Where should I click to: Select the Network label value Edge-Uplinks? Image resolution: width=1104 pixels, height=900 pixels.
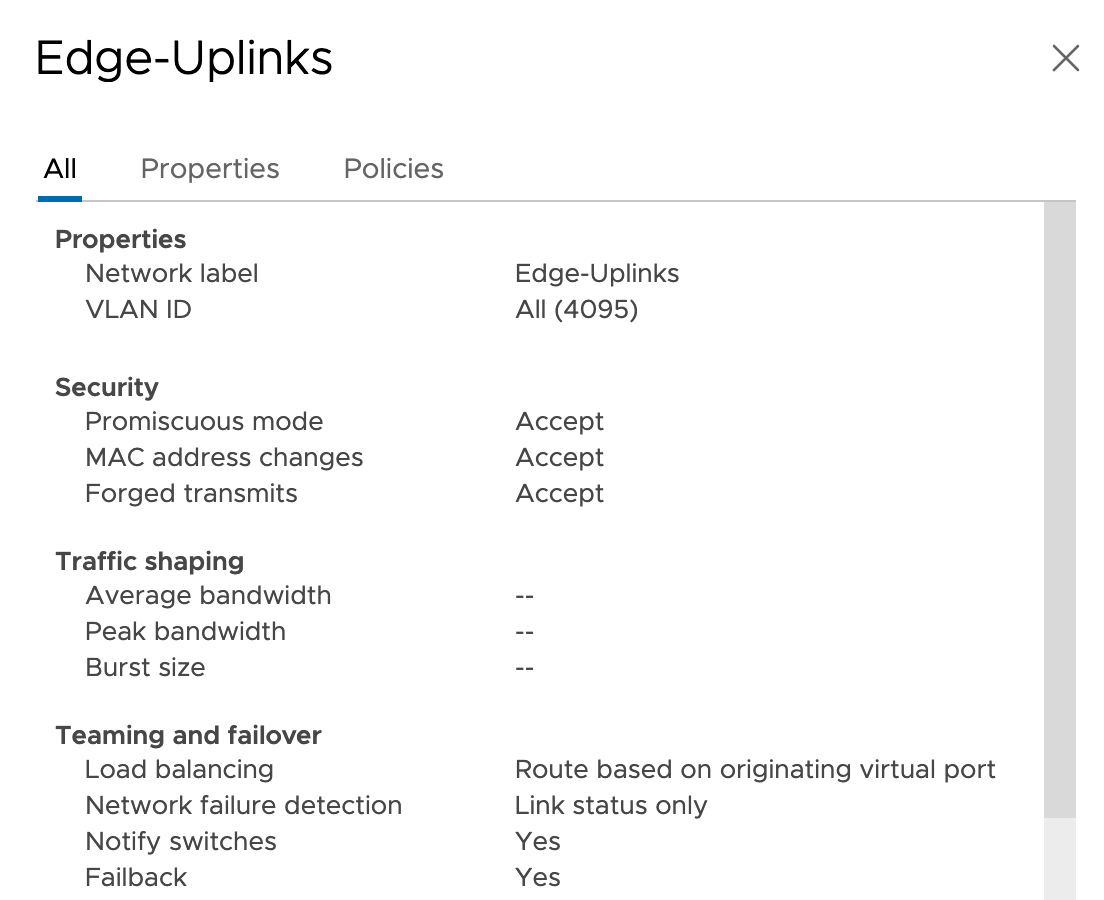(x=597, y=273)
